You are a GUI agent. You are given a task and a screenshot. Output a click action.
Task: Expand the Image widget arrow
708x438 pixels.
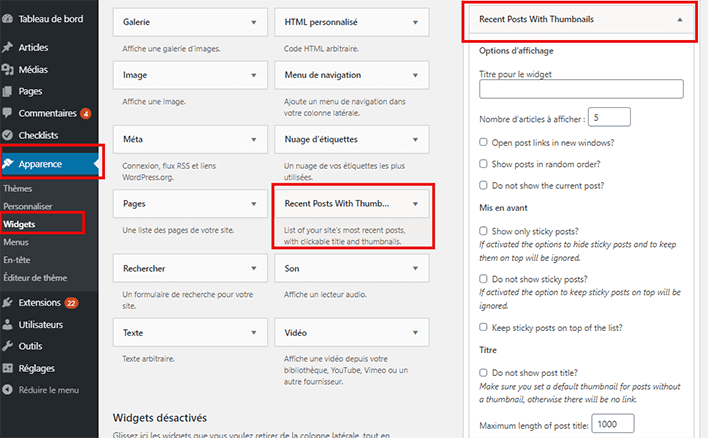click(254, 75)
